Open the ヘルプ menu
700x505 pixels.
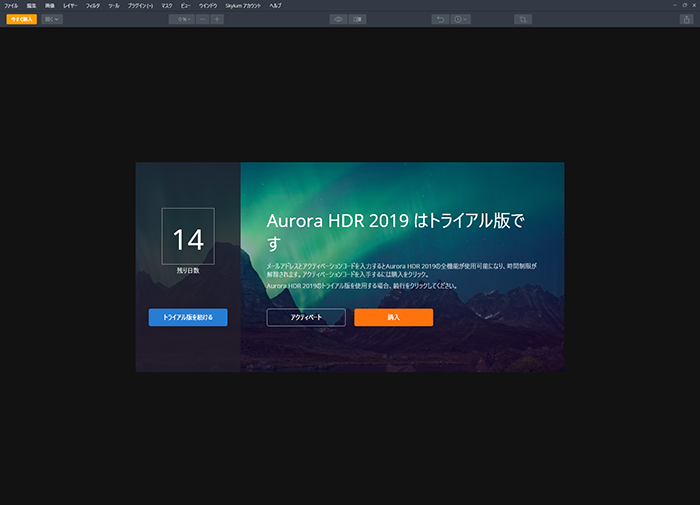point(275,6)
